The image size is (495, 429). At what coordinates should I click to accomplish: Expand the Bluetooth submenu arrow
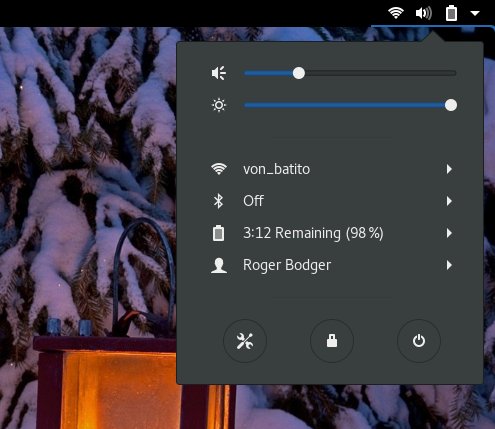(449, 201)
